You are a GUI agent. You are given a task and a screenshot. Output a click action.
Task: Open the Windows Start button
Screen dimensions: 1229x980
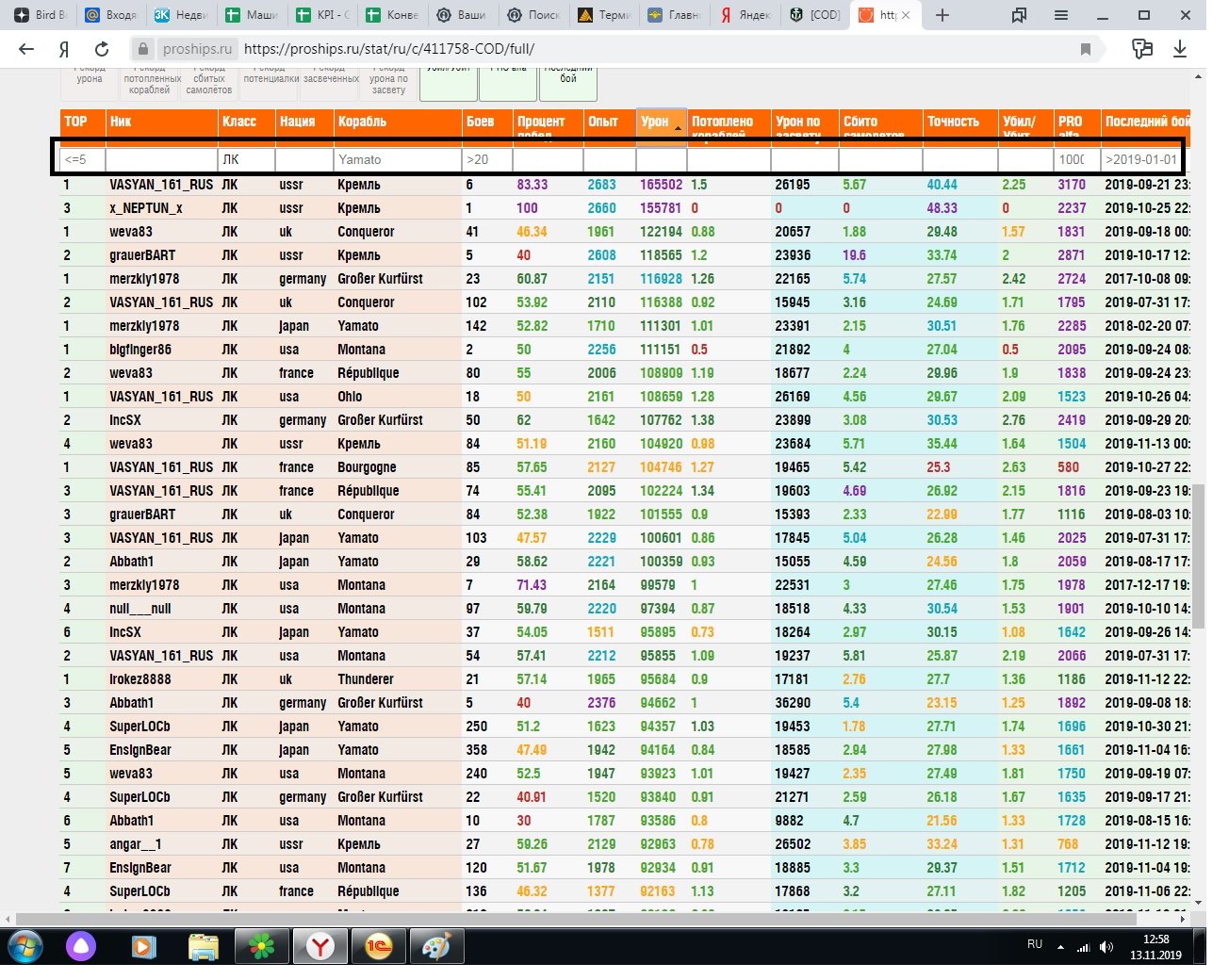25,946
